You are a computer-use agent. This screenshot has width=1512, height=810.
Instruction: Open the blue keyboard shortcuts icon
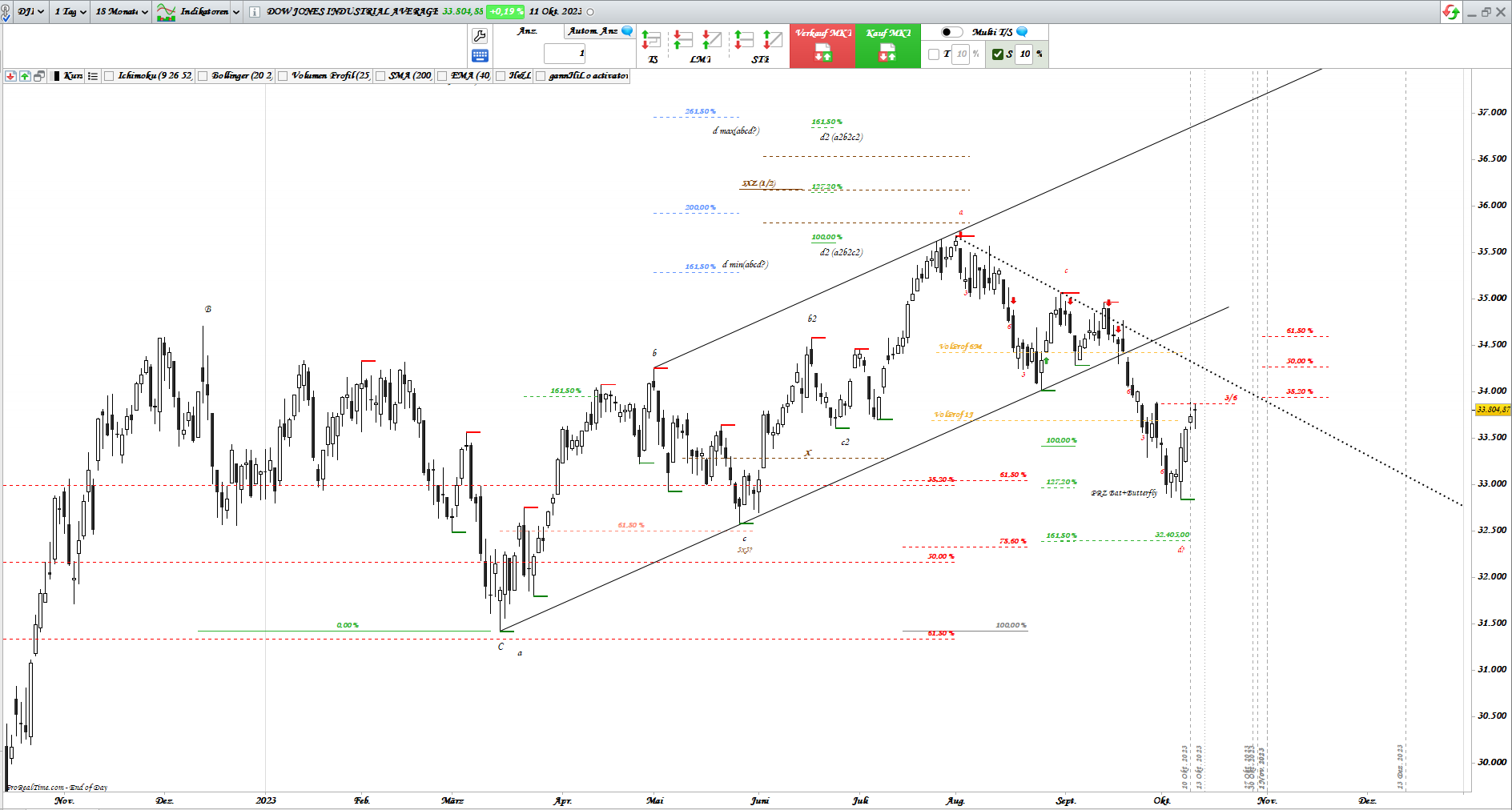[479, 56]
